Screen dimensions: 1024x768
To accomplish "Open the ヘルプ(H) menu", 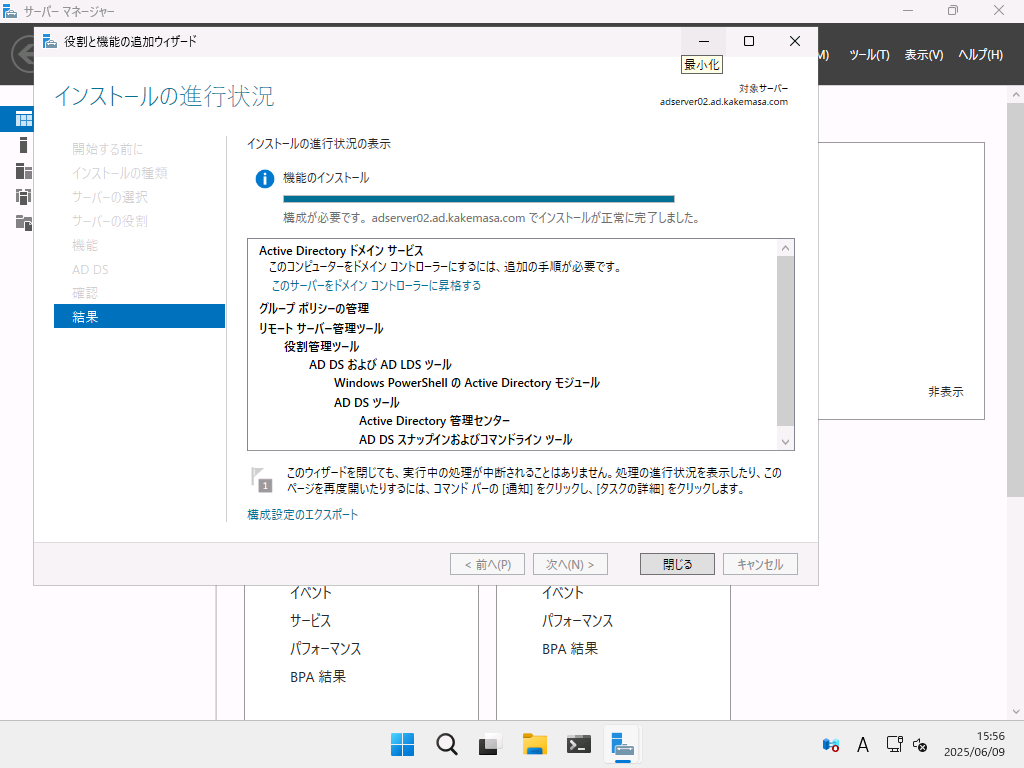I will [980, 55].
